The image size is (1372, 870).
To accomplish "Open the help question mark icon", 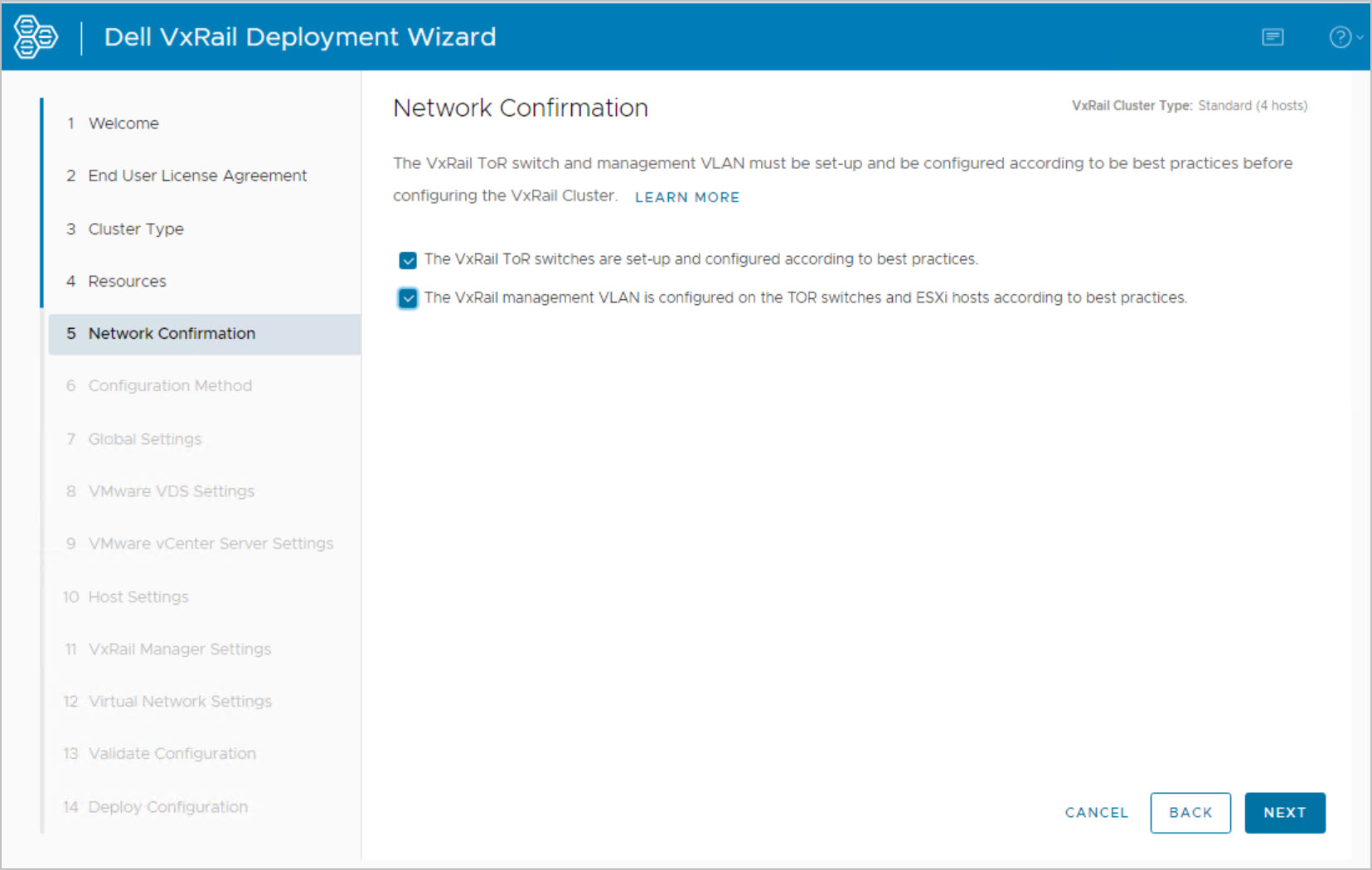I will (x=1340, y=37).
